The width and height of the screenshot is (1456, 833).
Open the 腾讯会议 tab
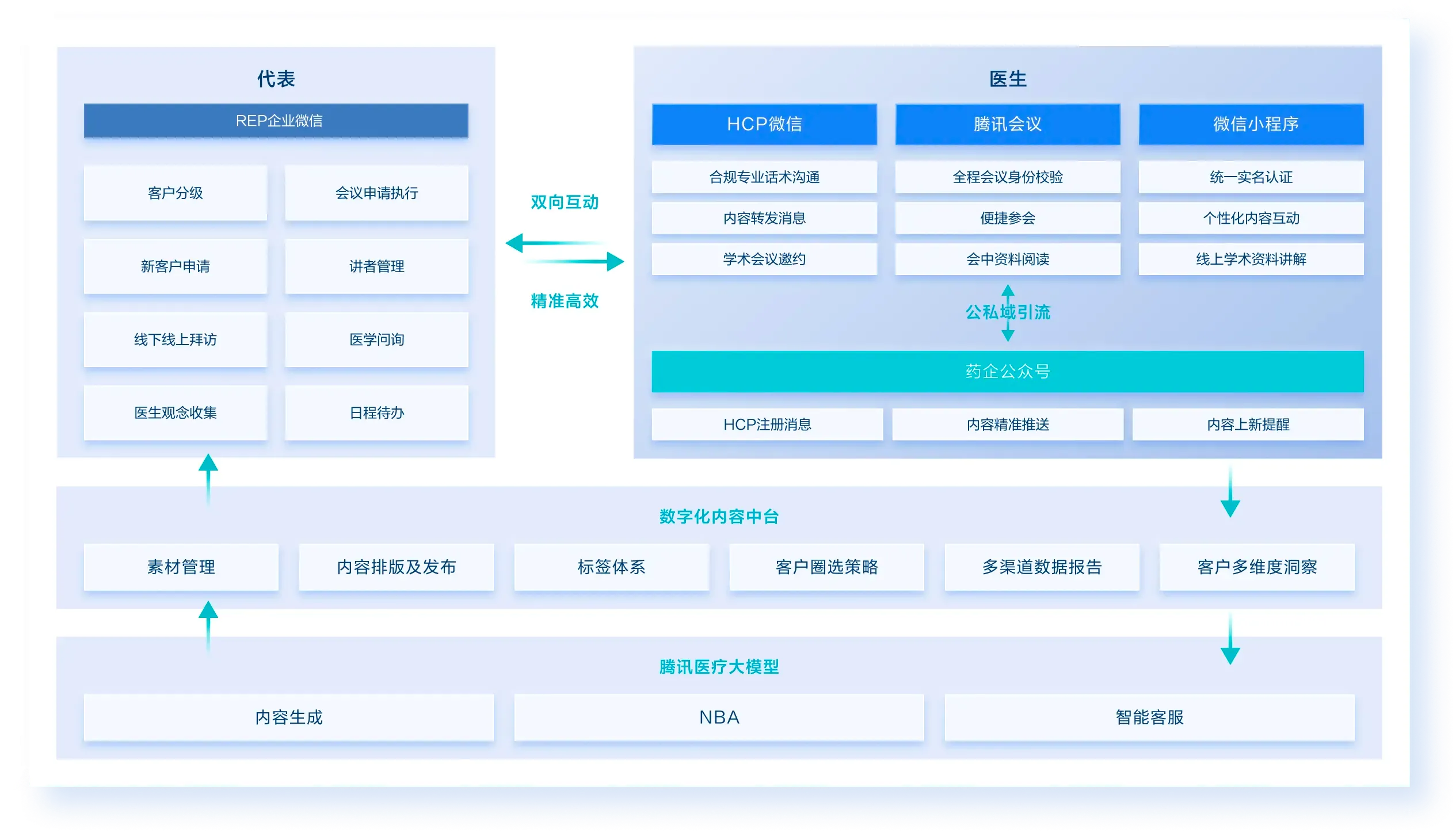click(1007, 124)
